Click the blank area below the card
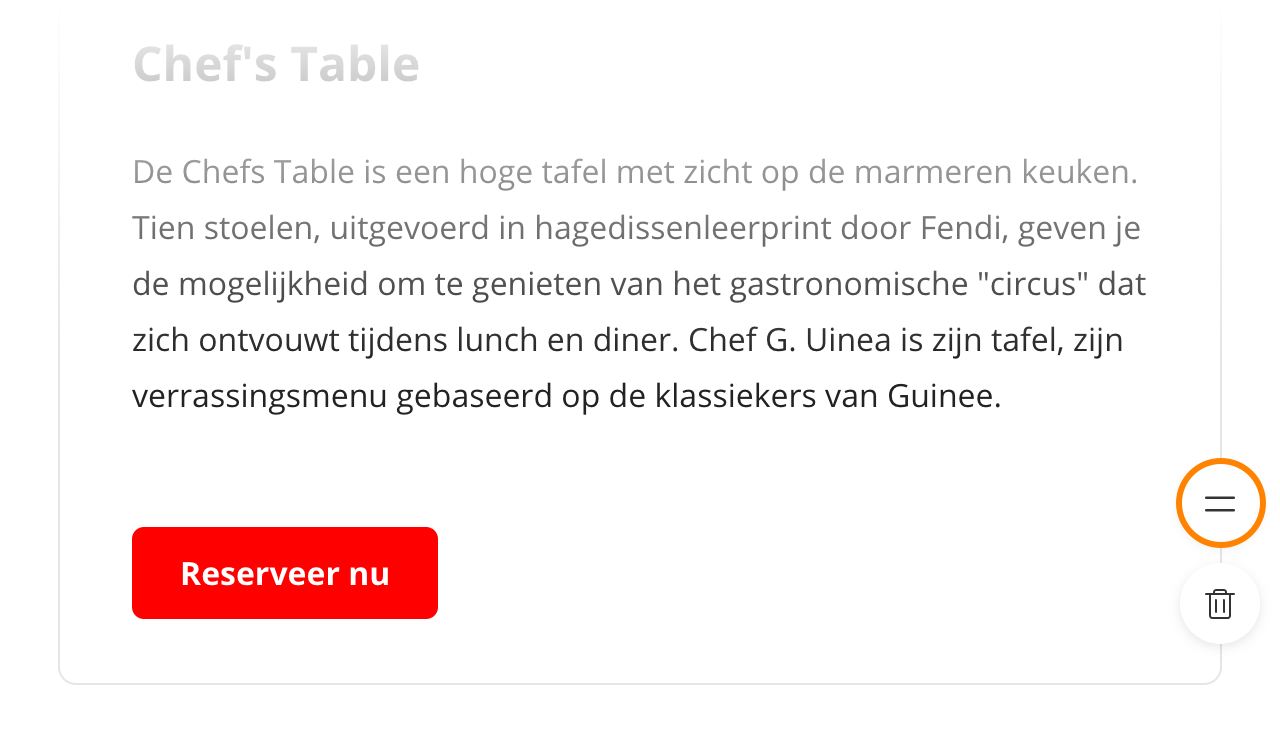The height and width of the screenshot is (736, 1280). [x=640, y=712]
